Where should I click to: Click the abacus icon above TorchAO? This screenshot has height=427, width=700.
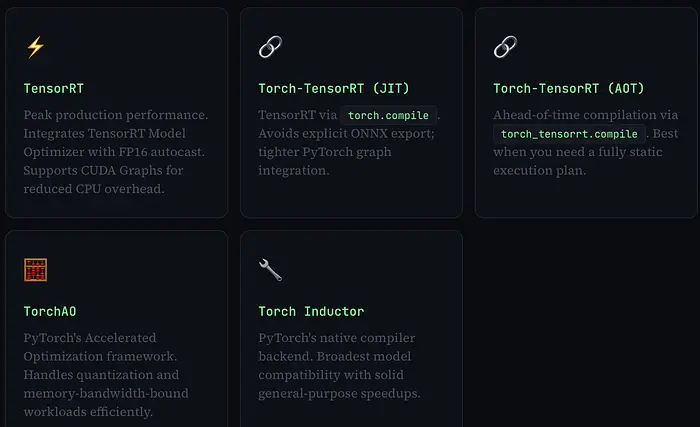(35, 270)
